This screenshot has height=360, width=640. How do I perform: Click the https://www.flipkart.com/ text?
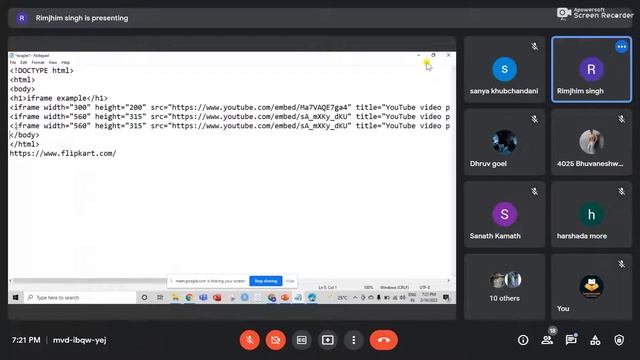pyautogui.click(x=63, y=153)
